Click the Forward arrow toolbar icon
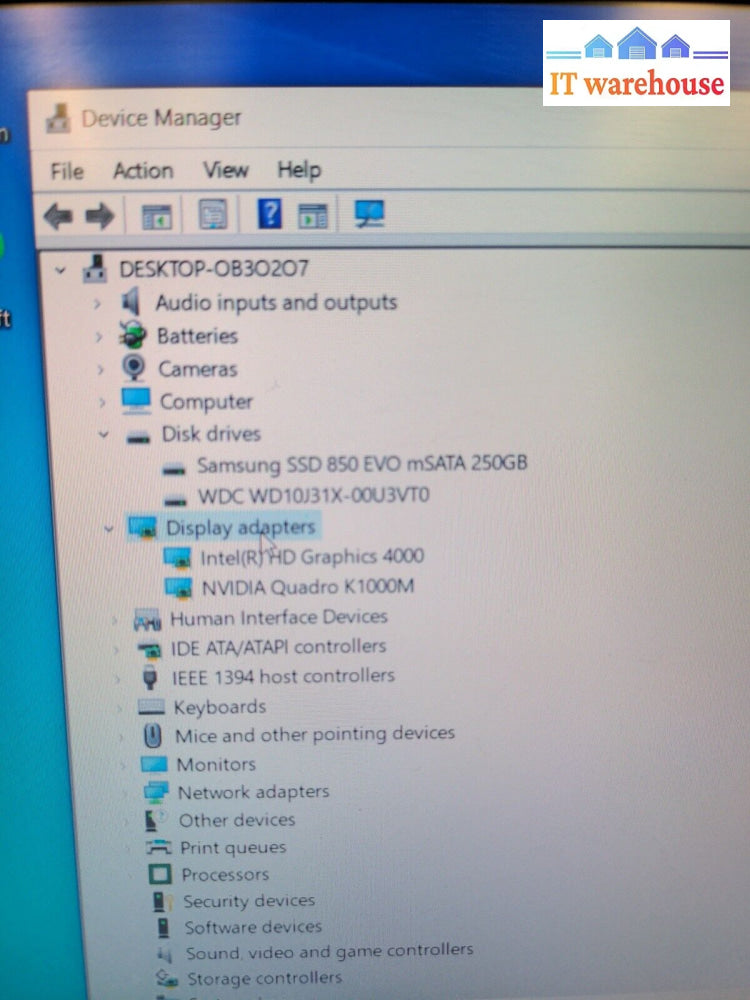750x1000 pixels. tap(100, 216)
